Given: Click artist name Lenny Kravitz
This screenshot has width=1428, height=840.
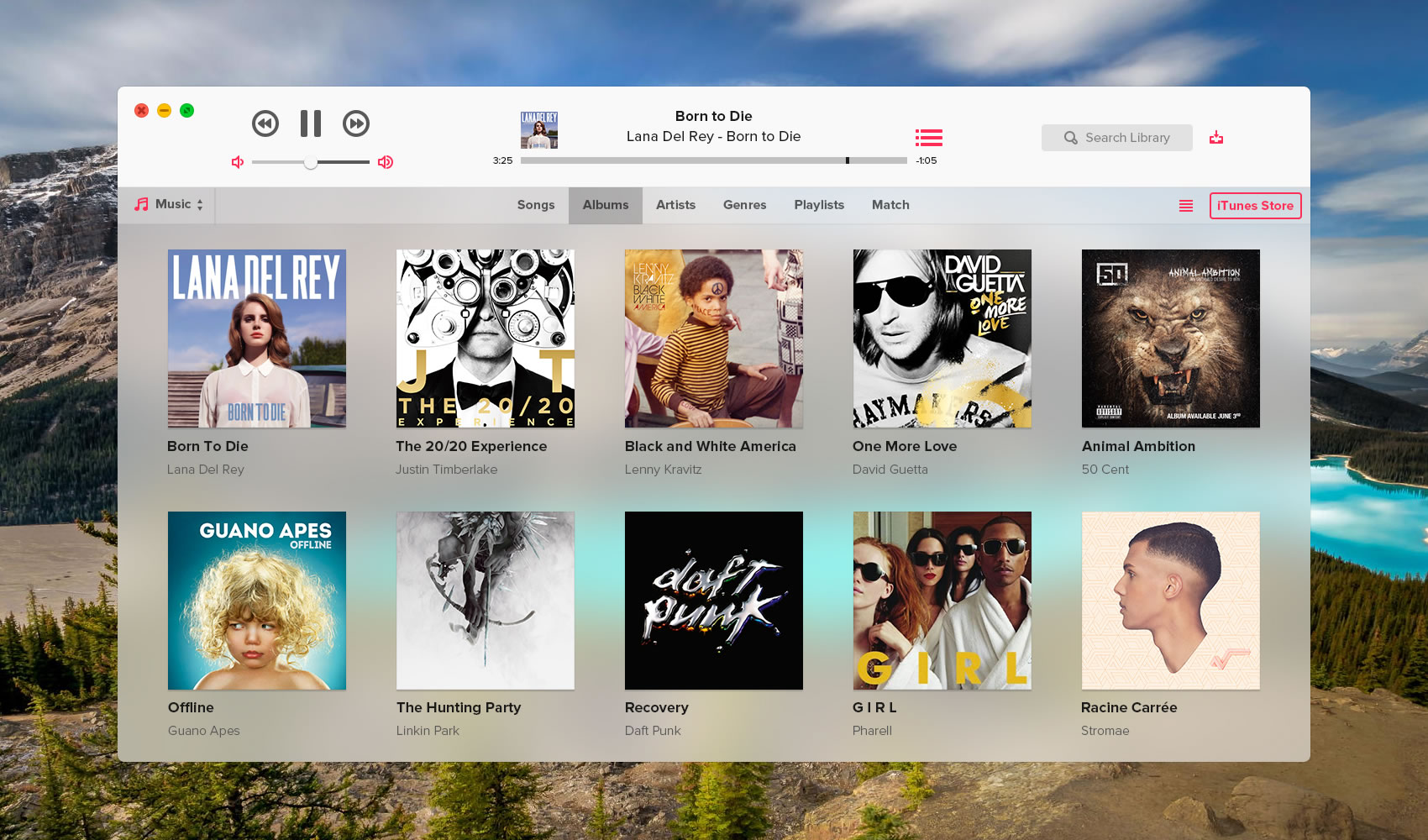Looking at the screenshot, I should 663,470.
